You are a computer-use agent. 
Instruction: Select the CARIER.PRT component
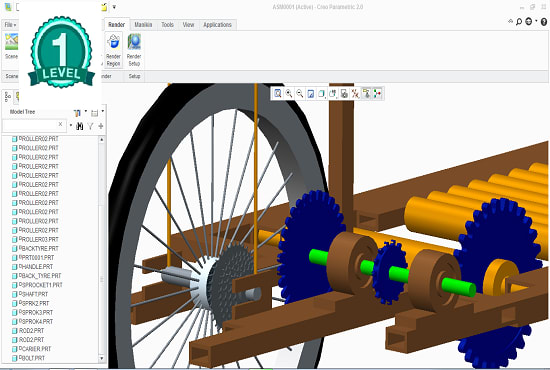pos(35,349)
